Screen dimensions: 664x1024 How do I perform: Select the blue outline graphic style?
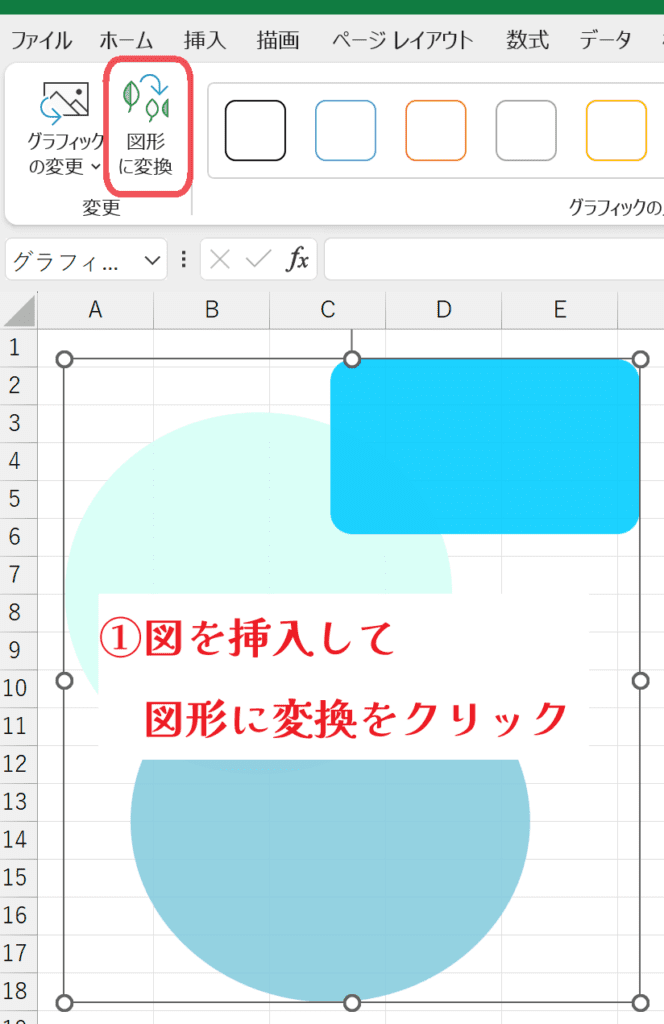click(x=345, y=130)
